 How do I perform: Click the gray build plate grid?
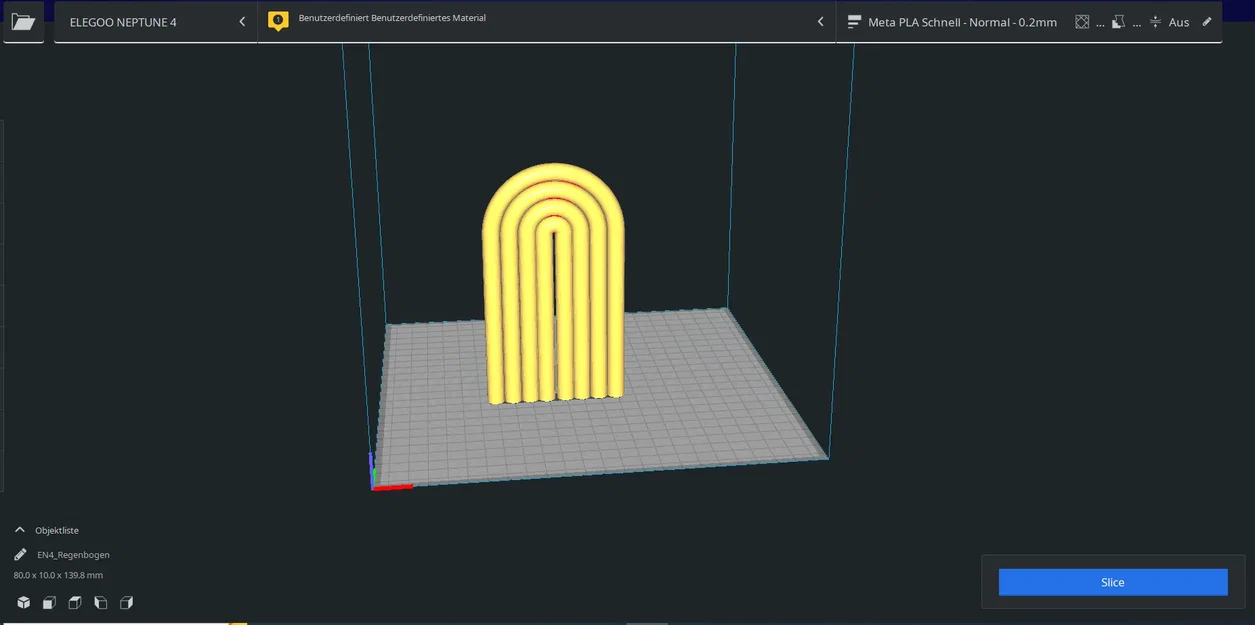click(x=680, y=420)
